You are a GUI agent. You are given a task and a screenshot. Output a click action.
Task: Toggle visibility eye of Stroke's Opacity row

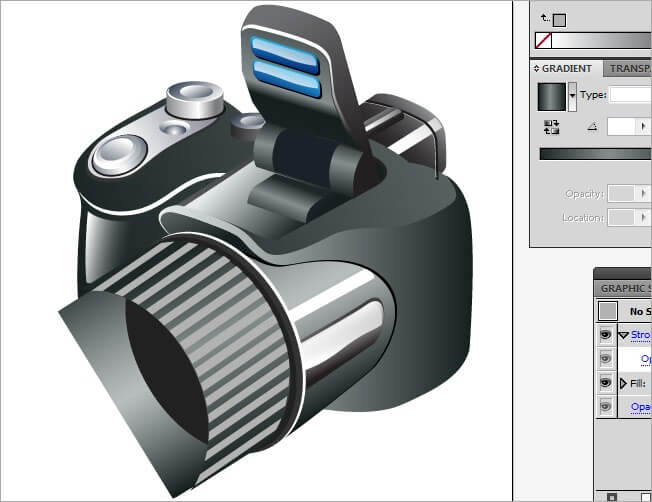click(605, 359)
